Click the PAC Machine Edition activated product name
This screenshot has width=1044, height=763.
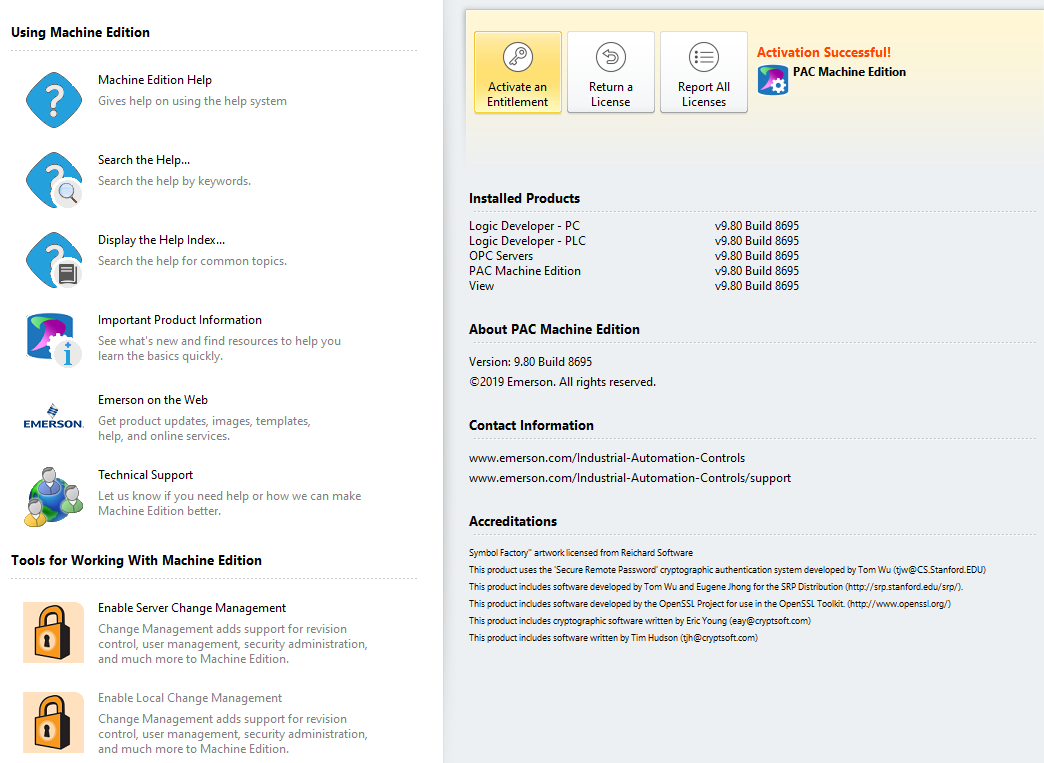849,72
